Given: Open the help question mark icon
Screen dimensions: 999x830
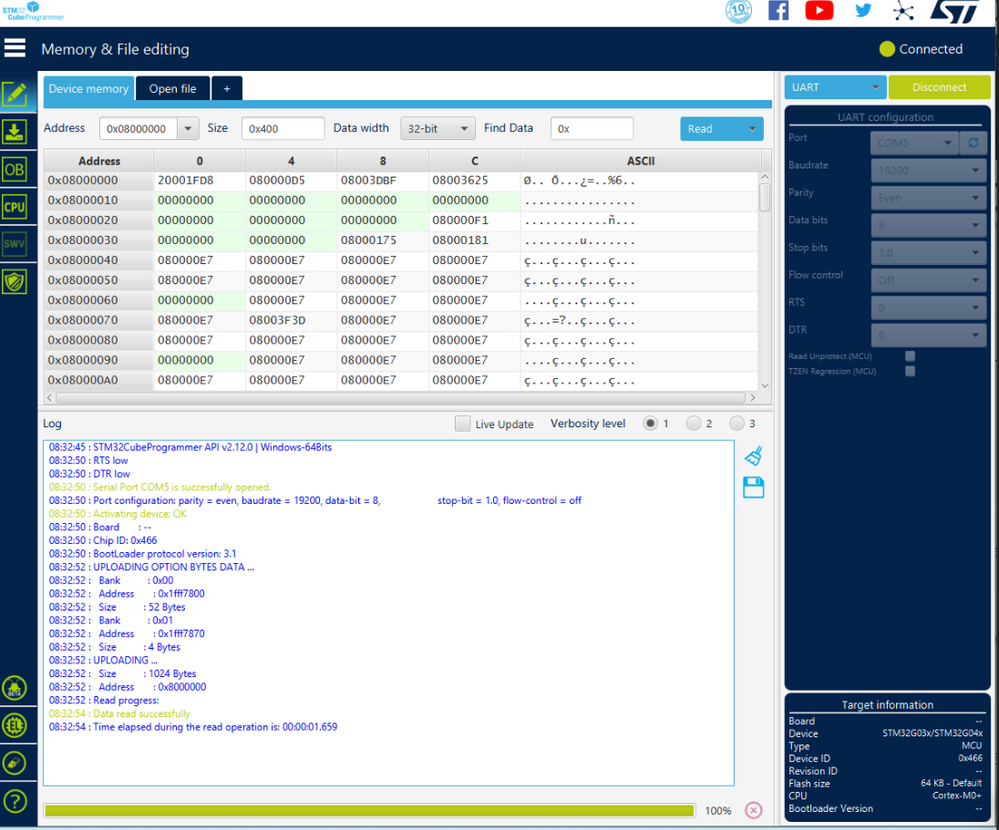Looking at the screenshot, I should tap(15, 801).
